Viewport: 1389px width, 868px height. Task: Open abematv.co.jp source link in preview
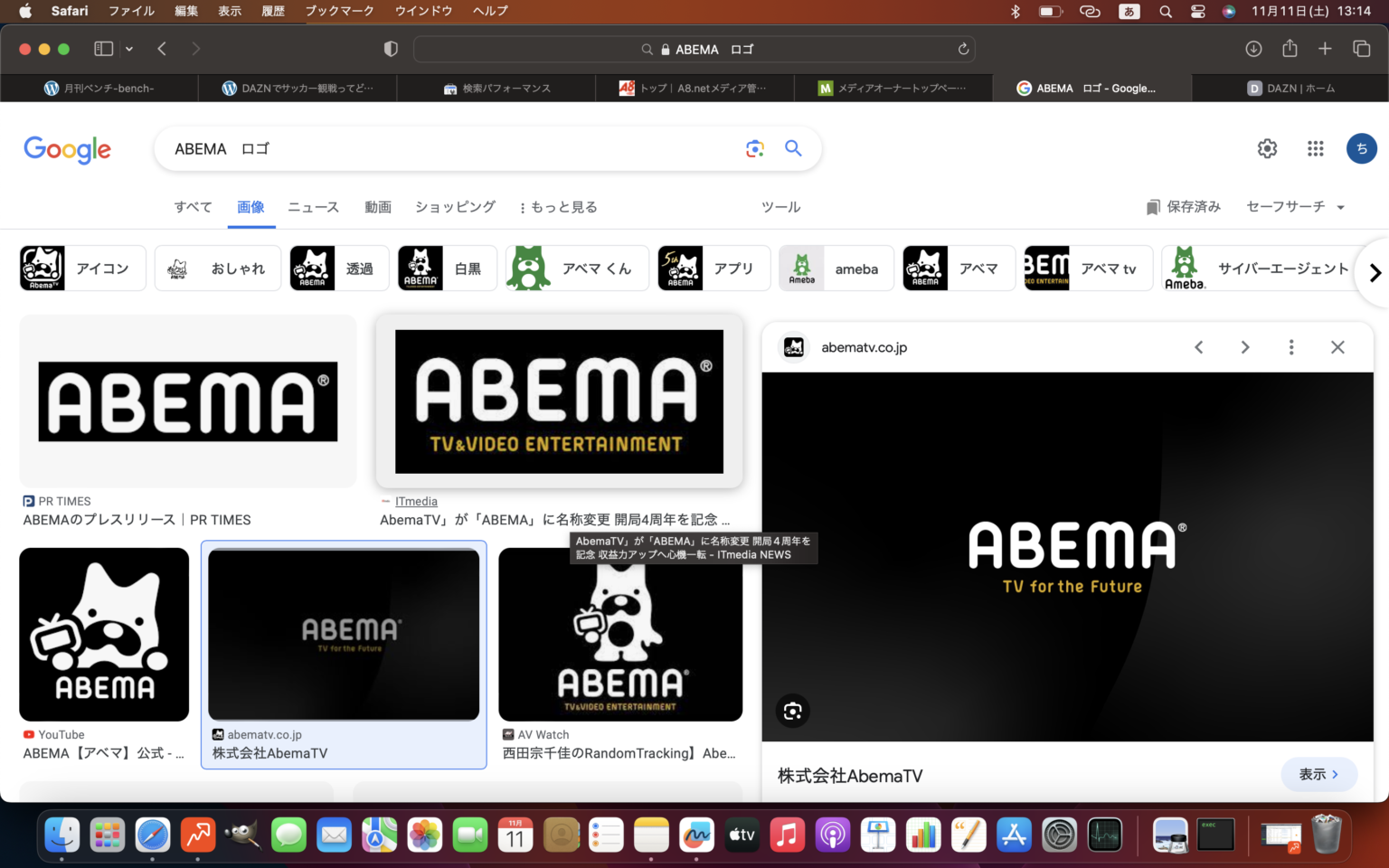864,347
